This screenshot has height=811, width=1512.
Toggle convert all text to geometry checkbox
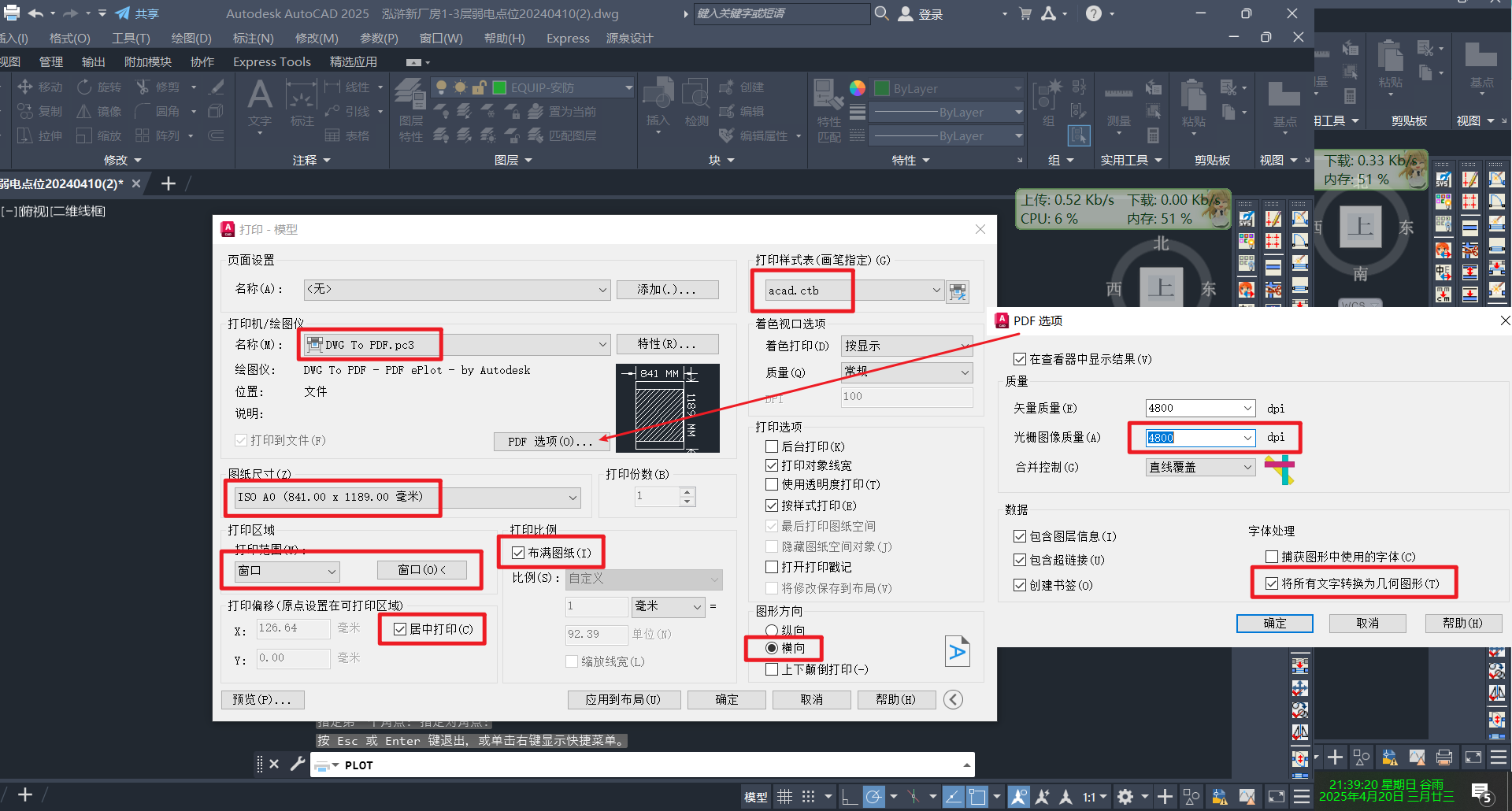1271,583
